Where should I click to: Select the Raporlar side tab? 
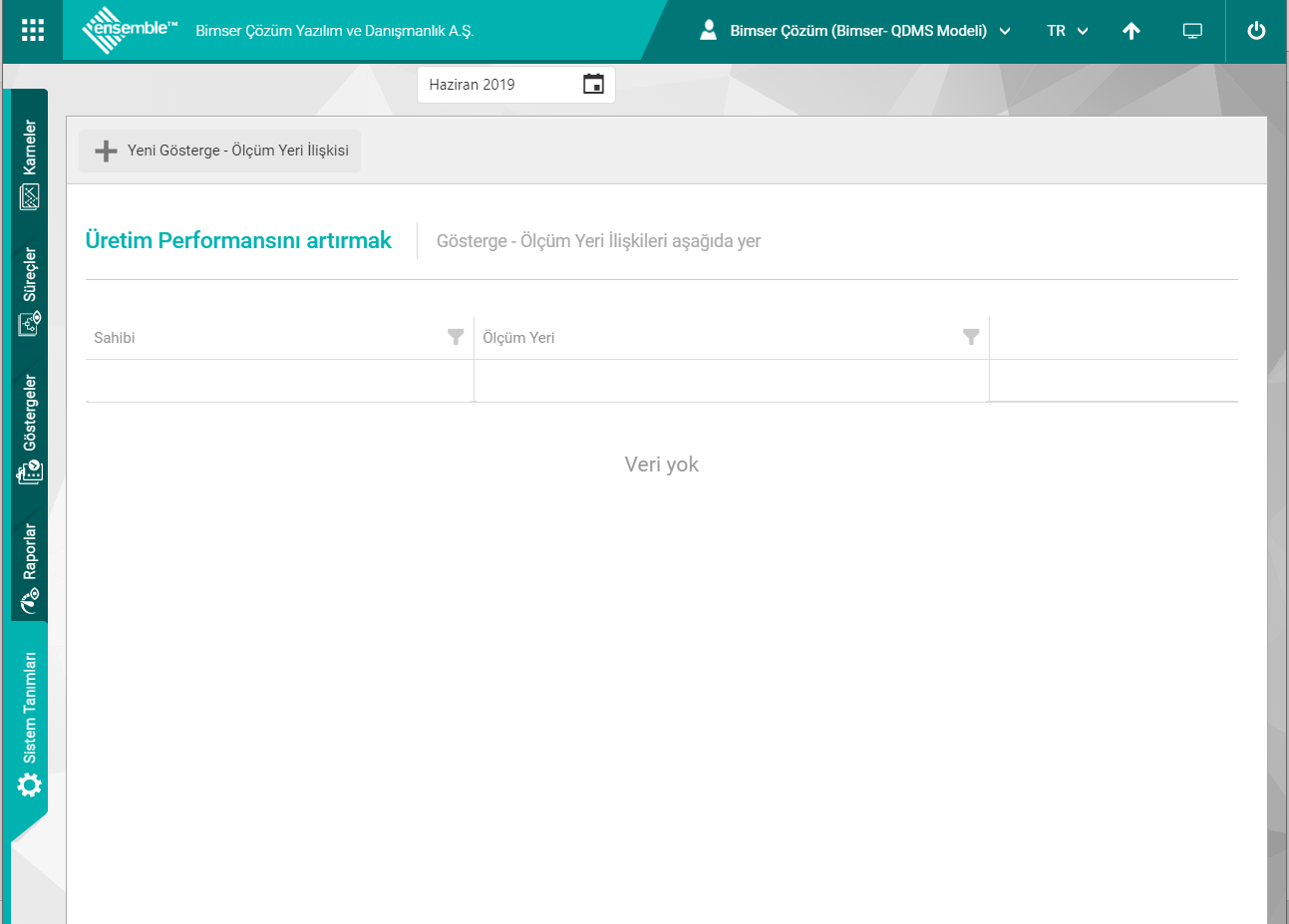[x=30, y=564]
